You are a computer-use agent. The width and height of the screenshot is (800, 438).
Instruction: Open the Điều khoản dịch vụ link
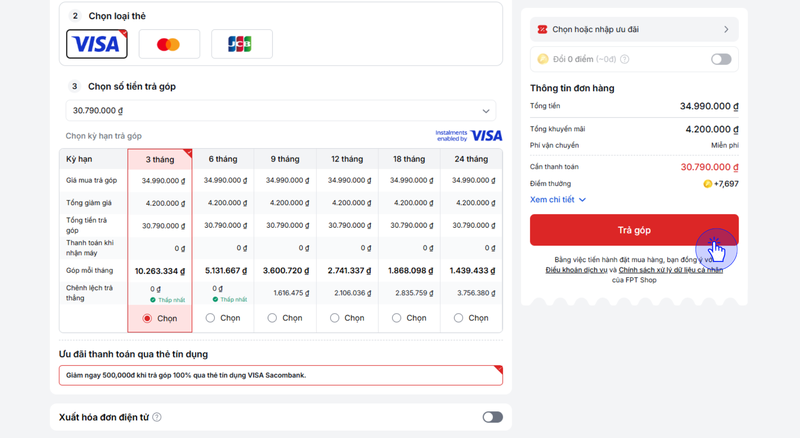577,270
